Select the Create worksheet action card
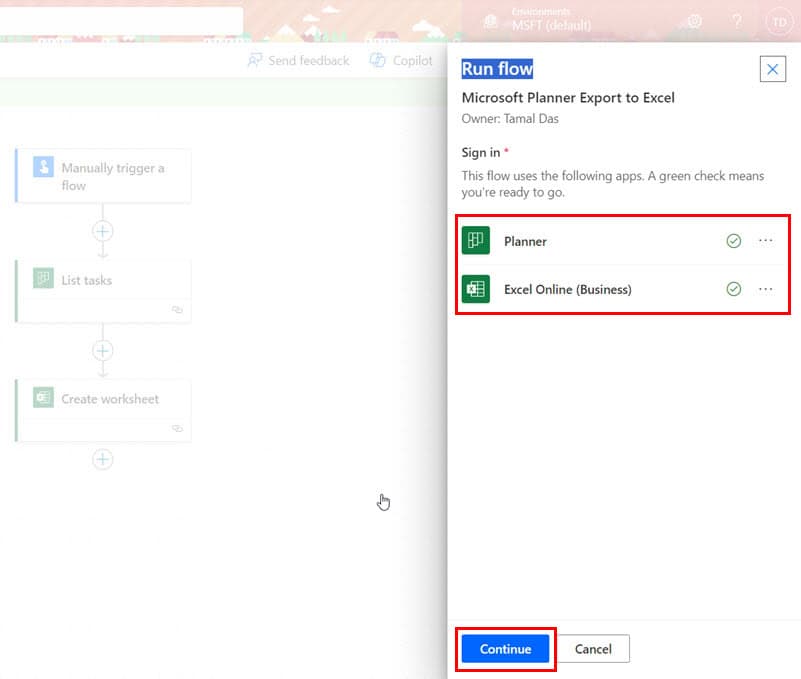 pyautogui.click(x=104, y=410)
